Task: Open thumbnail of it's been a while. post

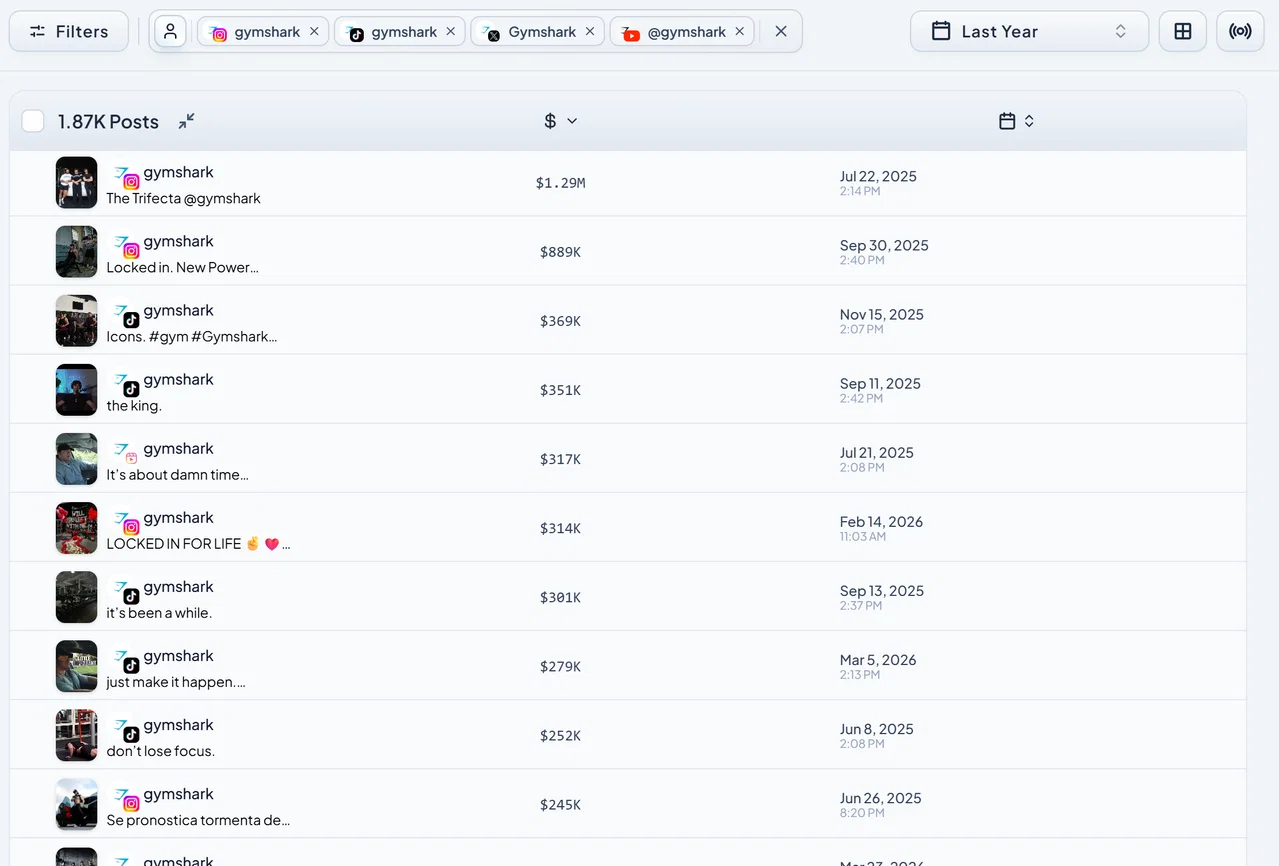Action: pyautogui.click(x=76, y=597)
